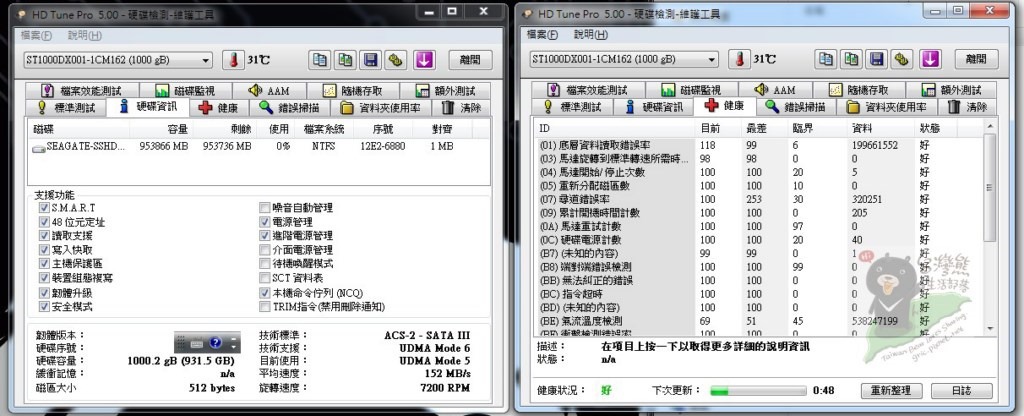The height and width of the screenshot is (416, 1024).
Task: Sort by 目前 column header
Action: [x=718, y=128]
